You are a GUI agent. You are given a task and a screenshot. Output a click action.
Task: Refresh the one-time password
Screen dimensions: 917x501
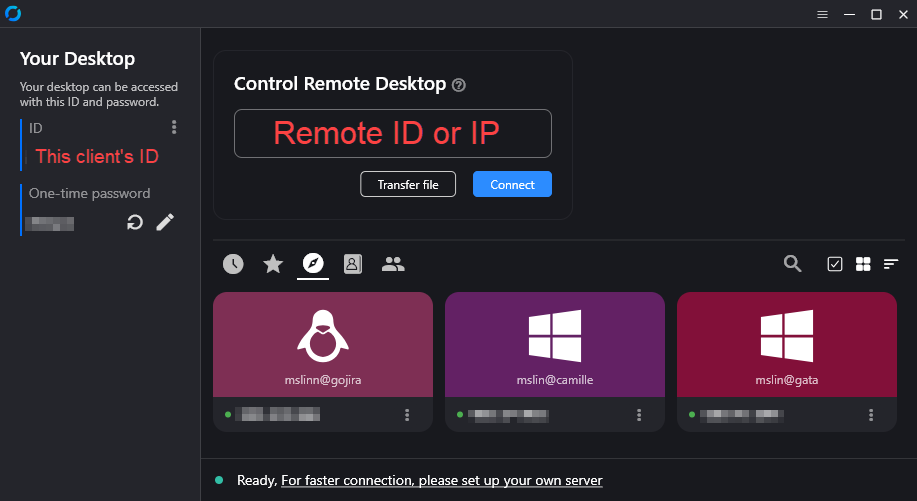click(x=135, y=222)
